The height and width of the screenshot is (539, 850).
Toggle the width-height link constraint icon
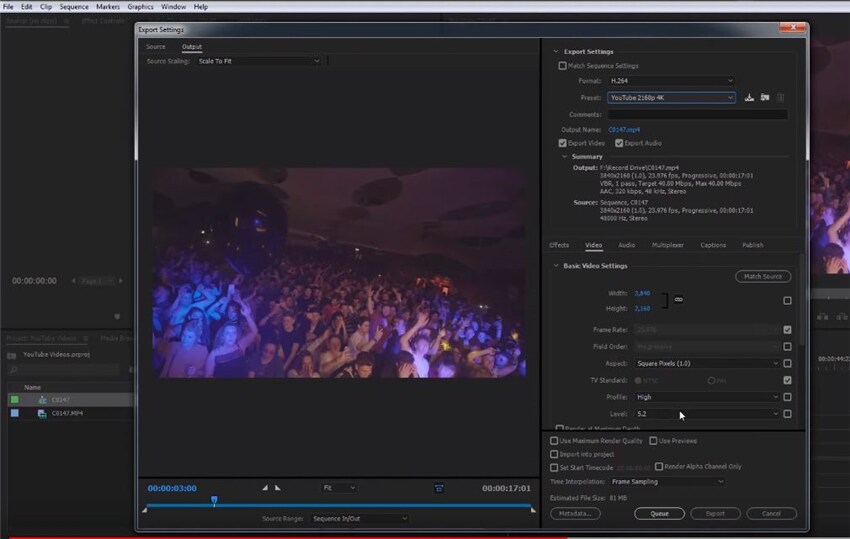pyautogui.click(x=679, y=299)
